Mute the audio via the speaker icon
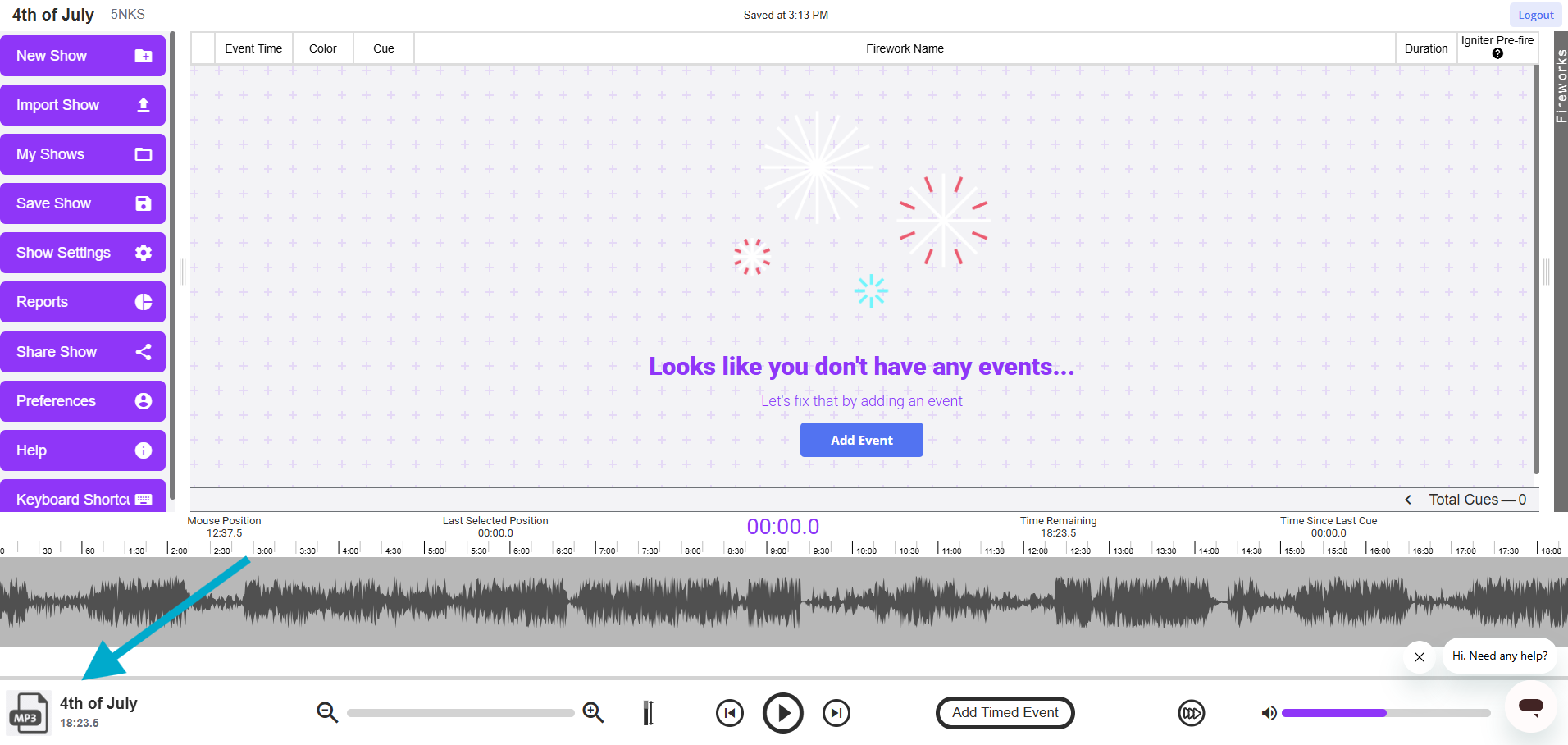This screenshot has height=745, width=1568. click(1269, 712)
